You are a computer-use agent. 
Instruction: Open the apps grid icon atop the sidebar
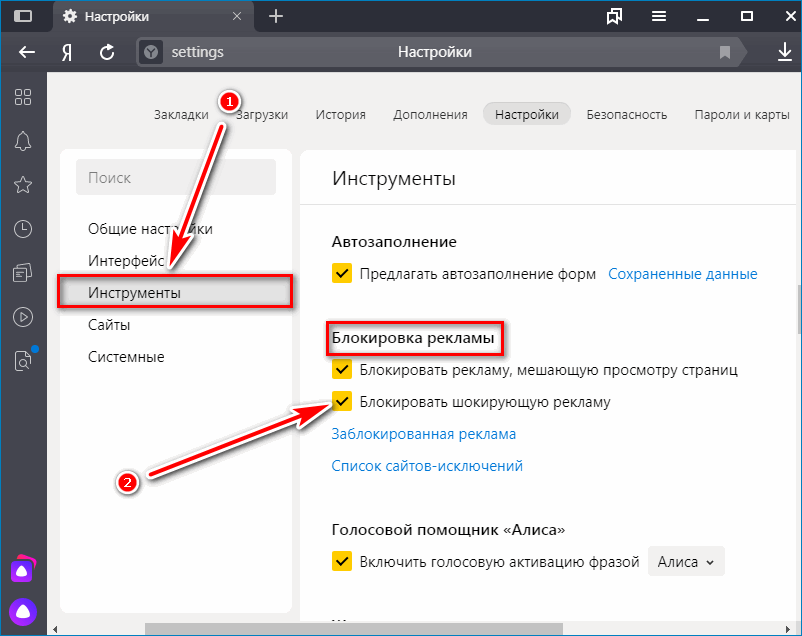[x=22, y=98]
